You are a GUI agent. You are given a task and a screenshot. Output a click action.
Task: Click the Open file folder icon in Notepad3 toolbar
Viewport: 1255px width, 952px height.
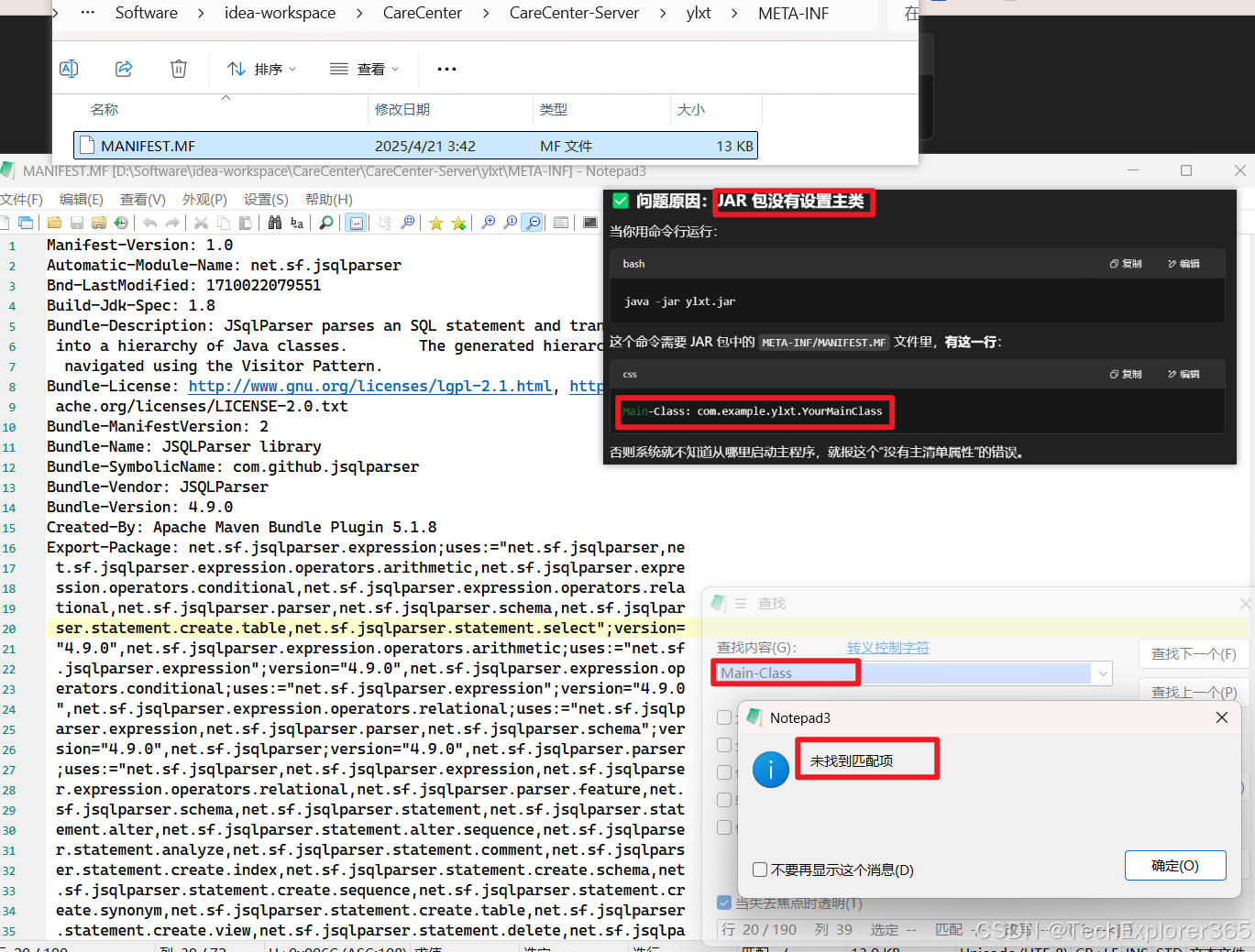[x=54, y=223]
